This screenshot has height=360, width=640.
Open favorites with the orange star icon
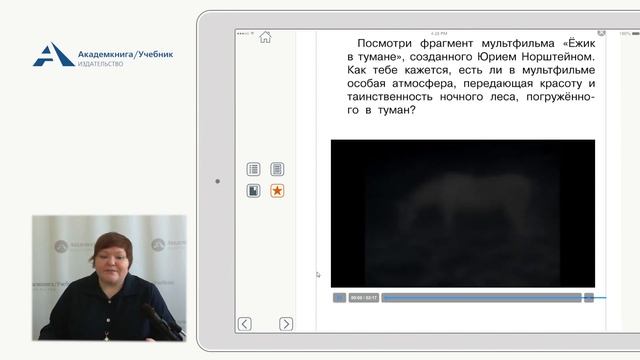click(277, 191)
